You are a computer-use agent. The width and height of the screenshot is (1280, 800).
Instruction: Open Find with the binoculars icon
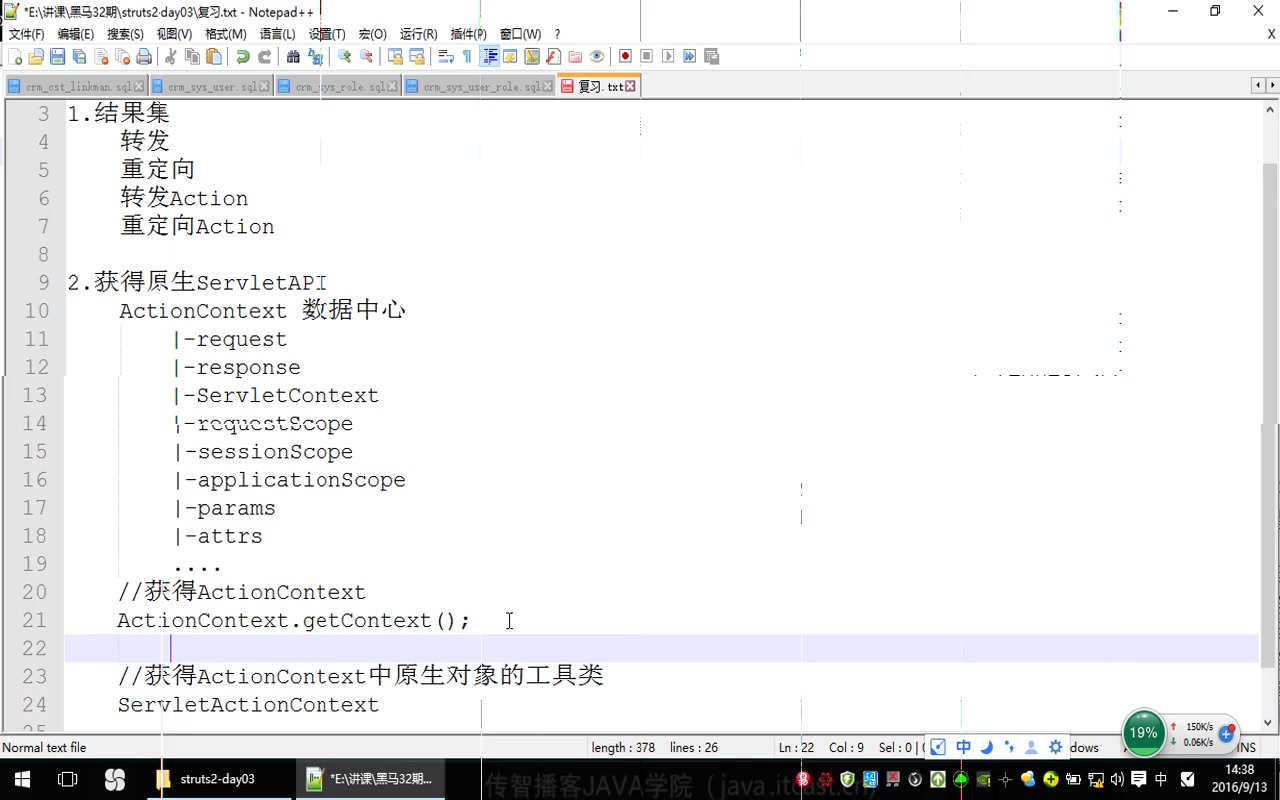[x=293, y=57]
